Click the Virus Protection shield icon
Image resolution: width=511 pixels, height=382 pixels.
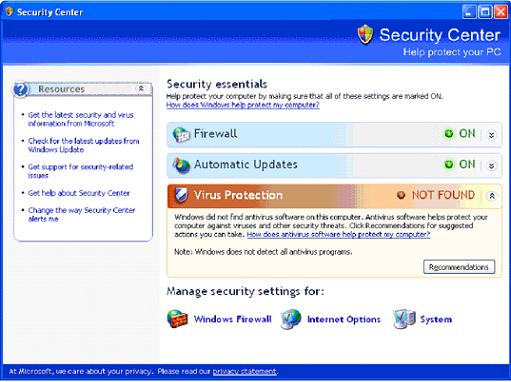(181, 195)
